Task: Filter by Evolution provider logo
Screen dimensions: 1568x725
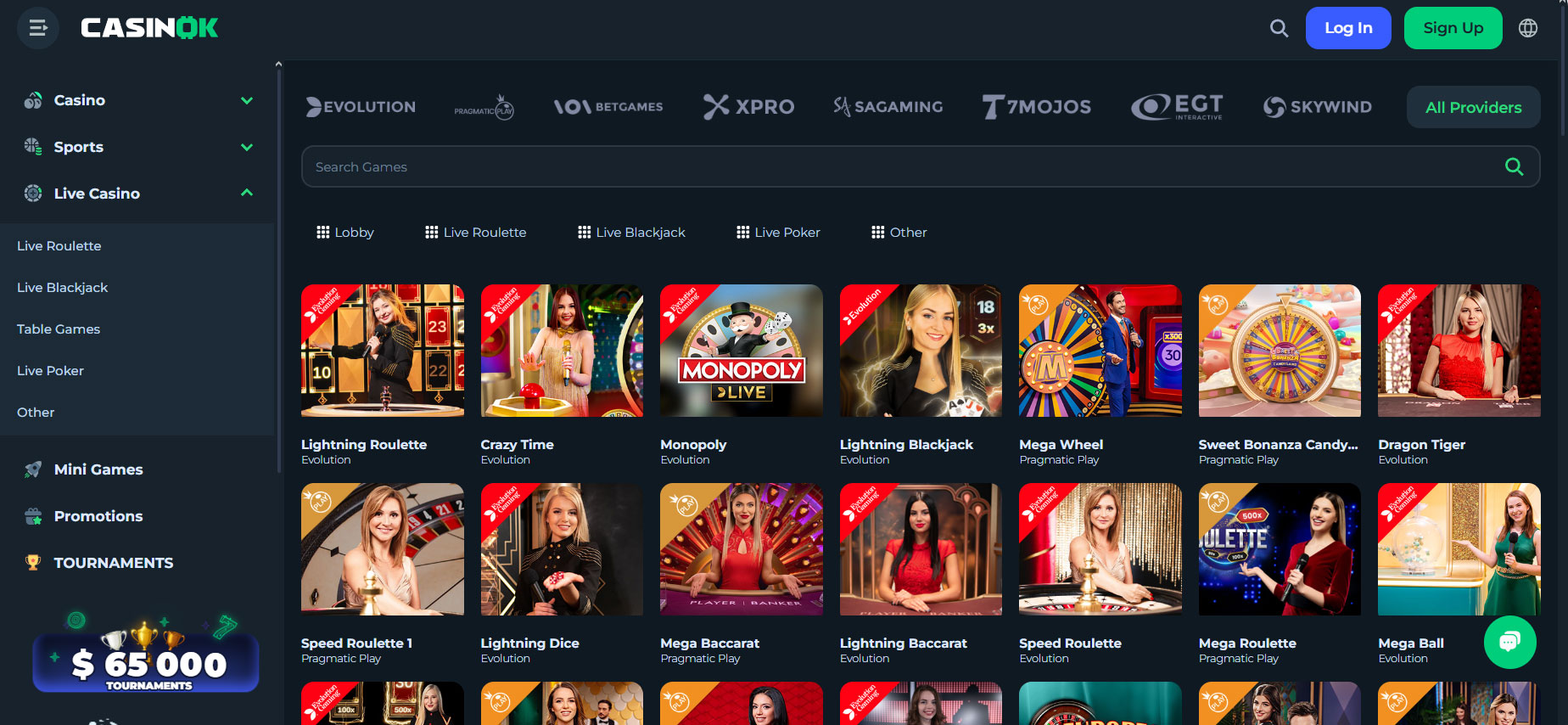Action: (361, 107)
